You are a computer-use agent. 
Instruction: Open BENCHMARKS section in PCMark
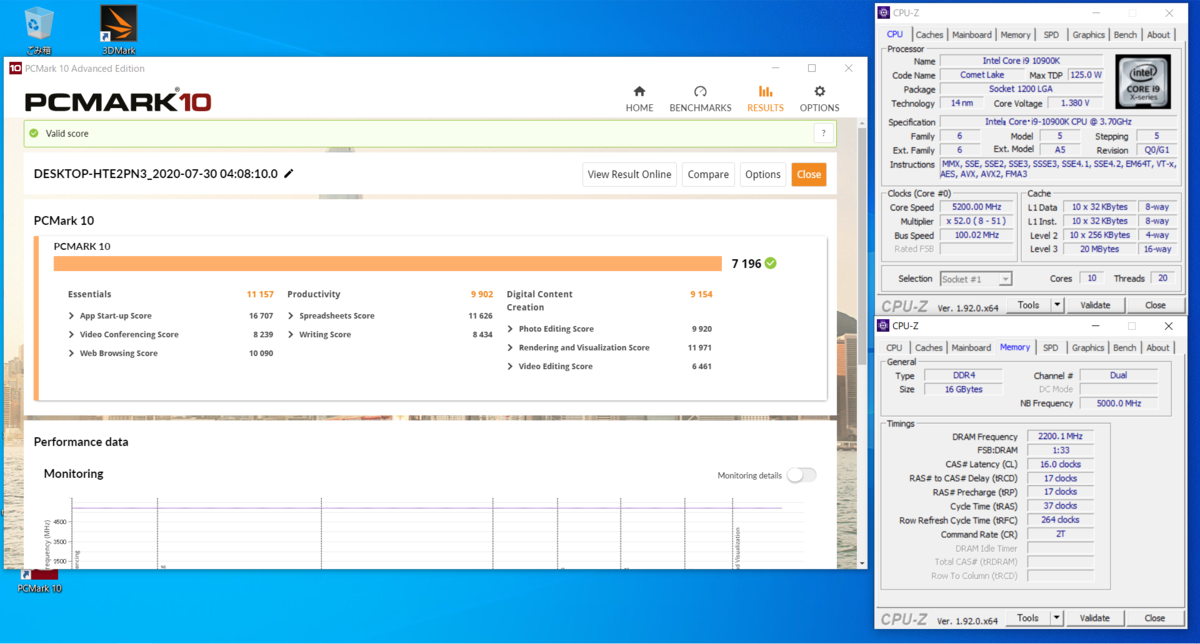click(700, 98)
